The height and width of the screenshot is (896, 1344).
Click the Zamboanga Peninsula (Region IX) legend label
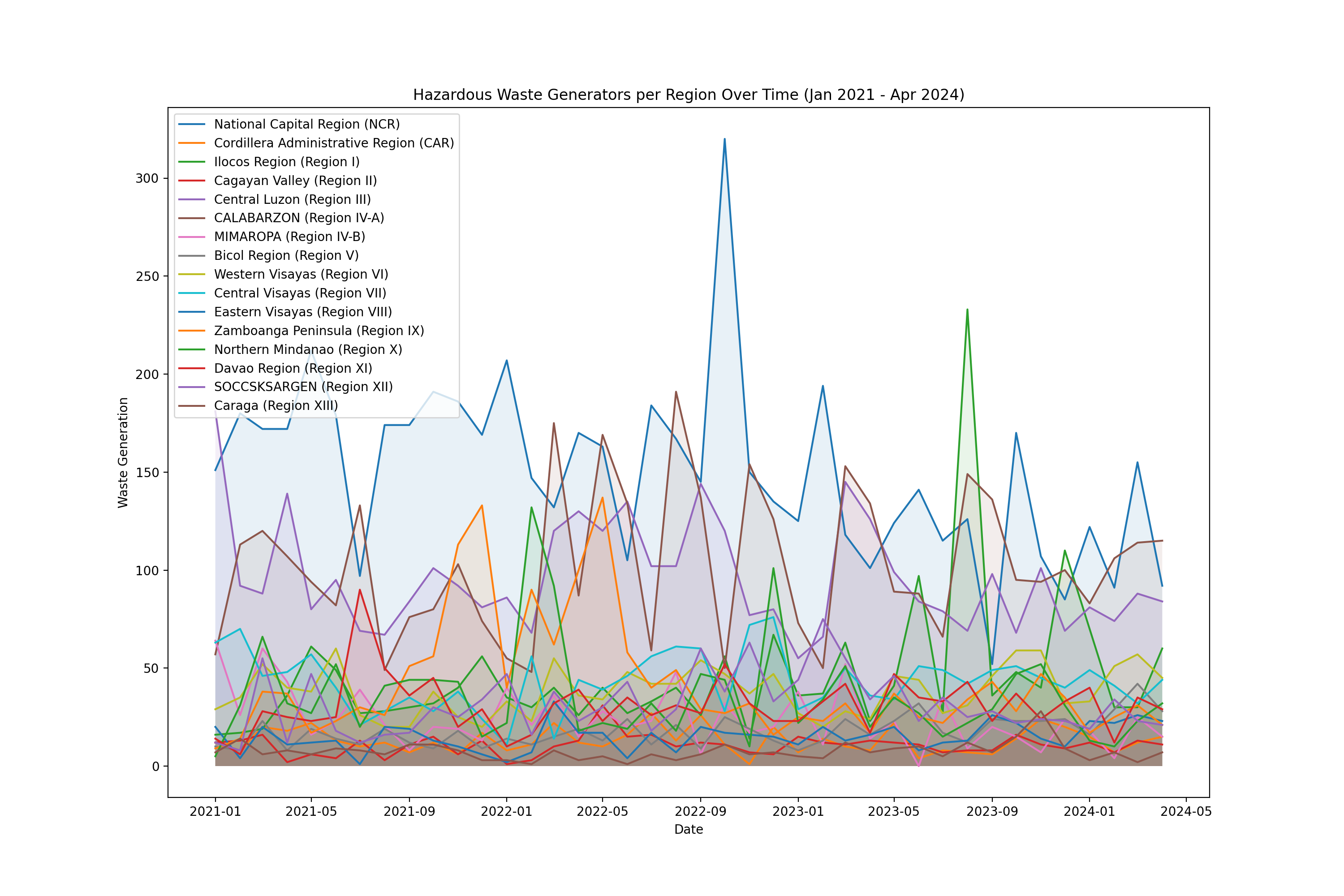319,331
